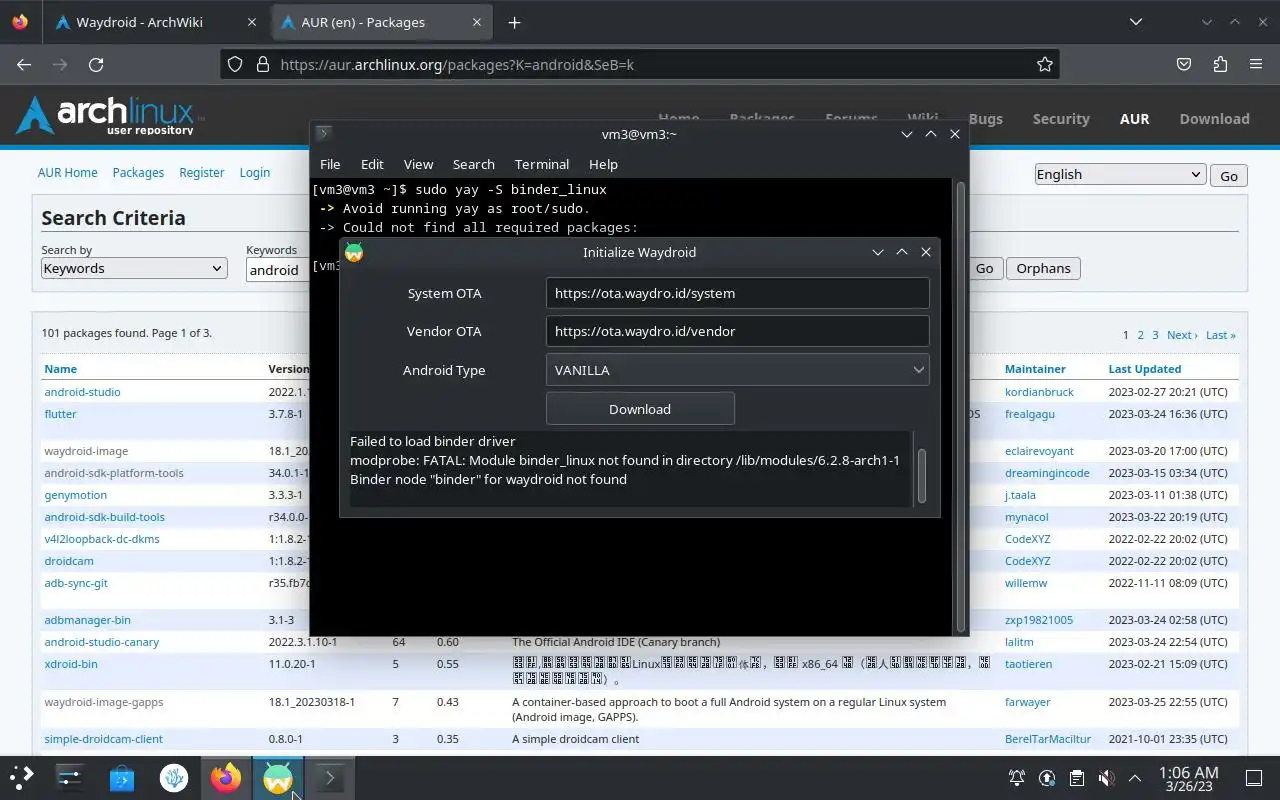Click the Orphans button
Screen dimensions: 1280x800
tap(1043, 268)
